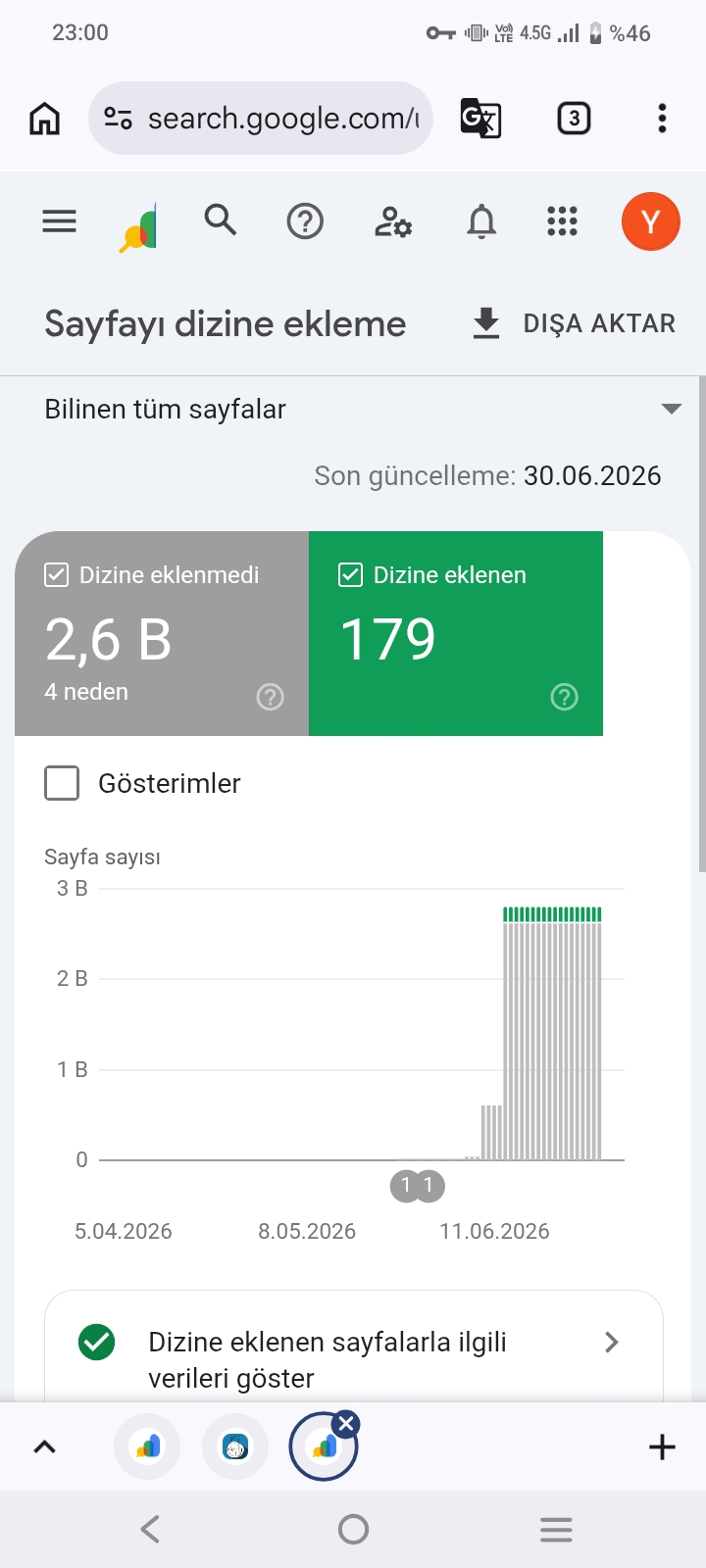Expand the Bilinen tüm sayfalar dropdown
This screenshot has width=706, height=1568.
click(363, 409)
